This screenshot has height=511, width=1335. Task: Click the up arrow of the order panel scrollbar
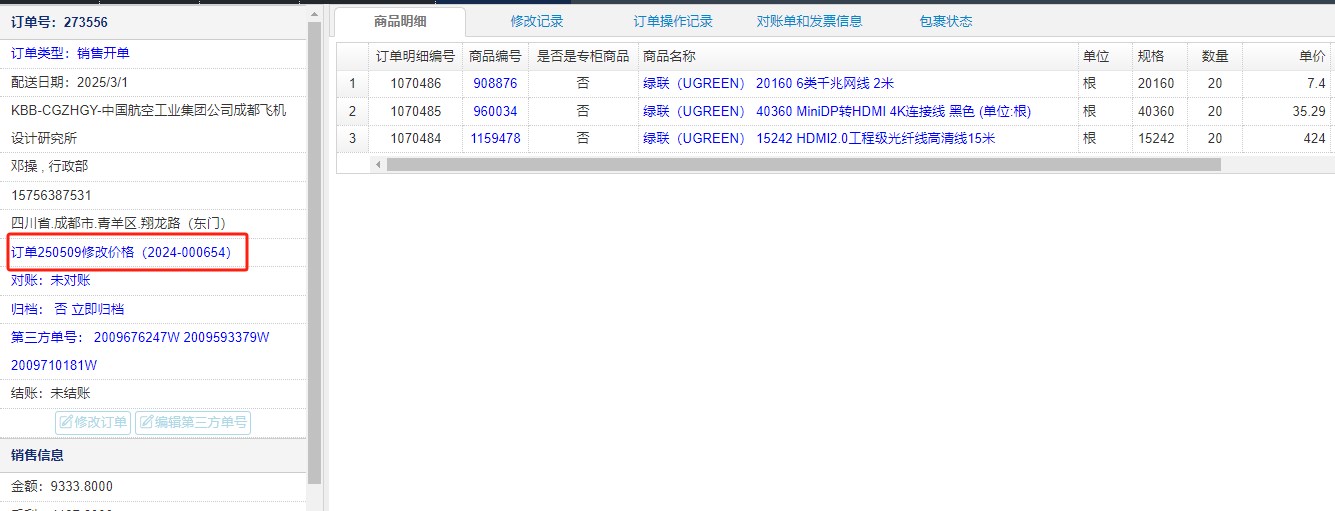tap(315, 15)
